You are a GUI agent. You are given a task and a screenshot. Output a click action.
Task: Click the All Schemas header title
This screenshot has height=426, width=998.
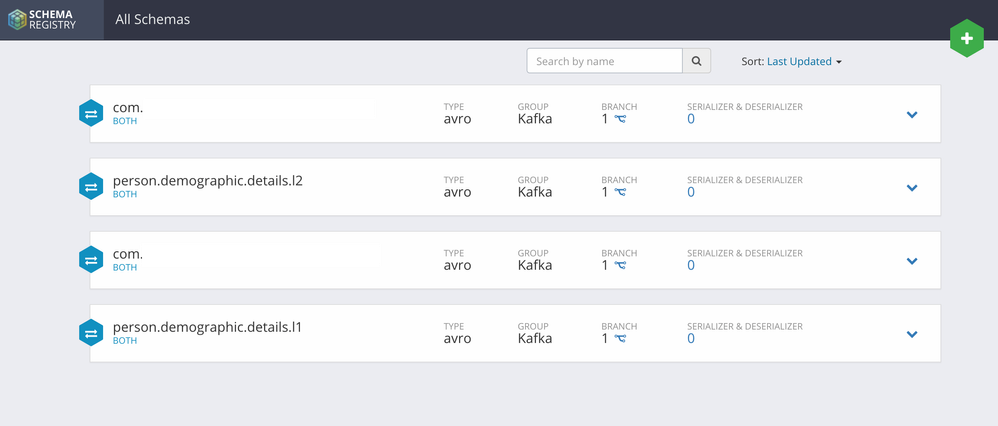153,19
